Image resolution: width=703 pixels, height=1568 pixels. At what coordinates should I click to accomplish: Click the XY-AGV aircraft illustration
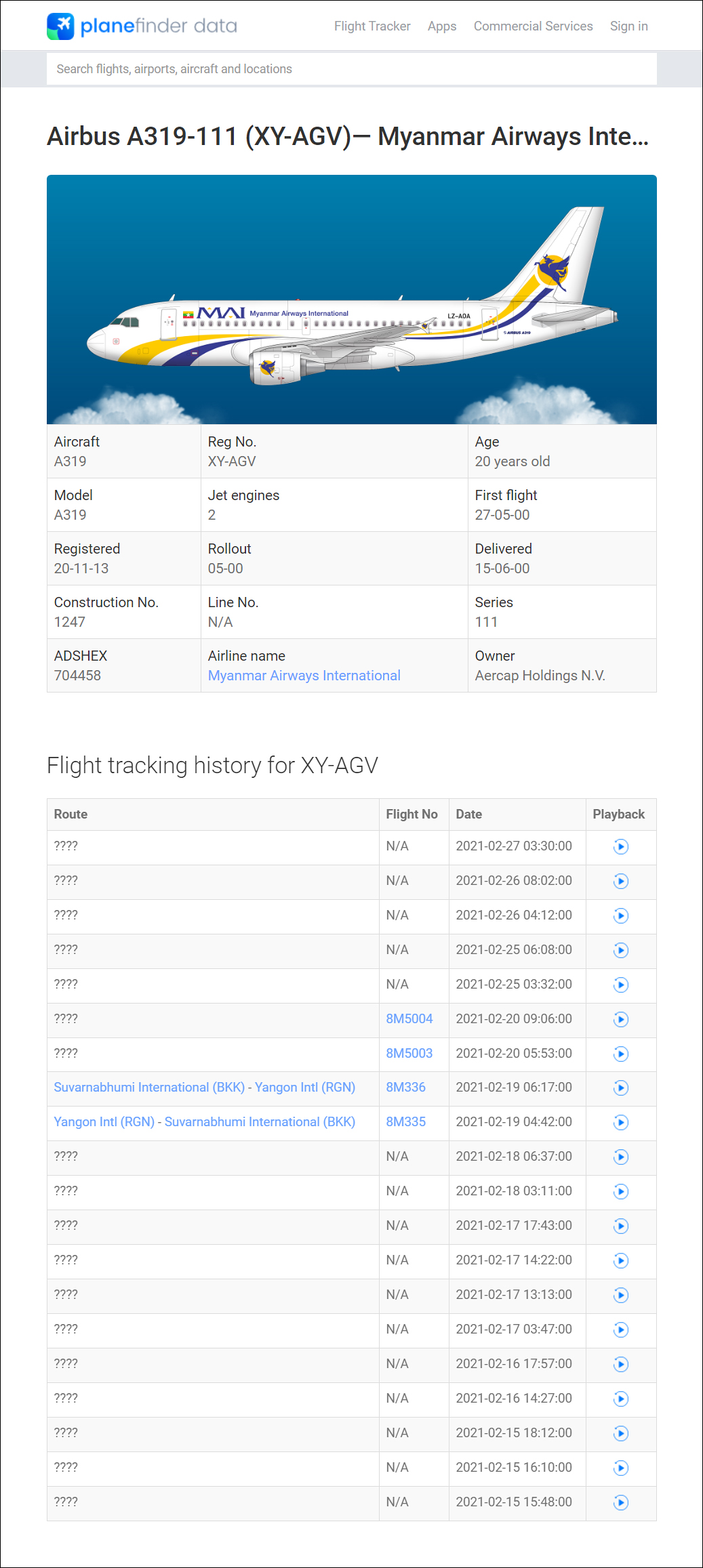pyautogui.click(x=352, y=300)
